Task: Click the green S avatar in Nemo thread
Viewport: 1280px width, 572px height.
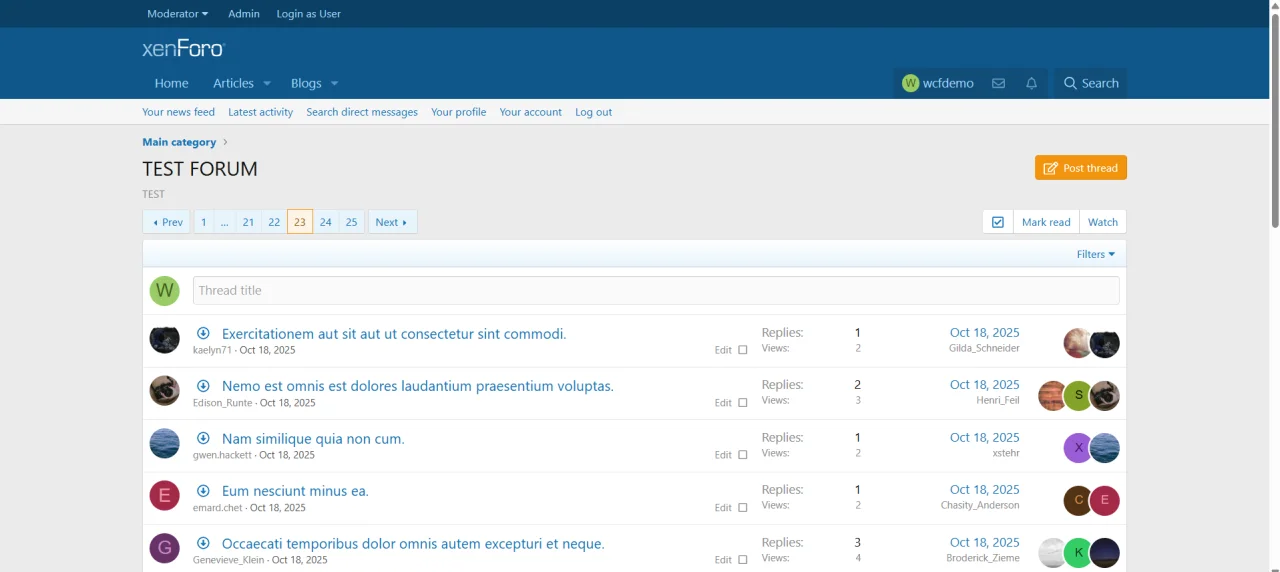Action: pos(1078,396)
